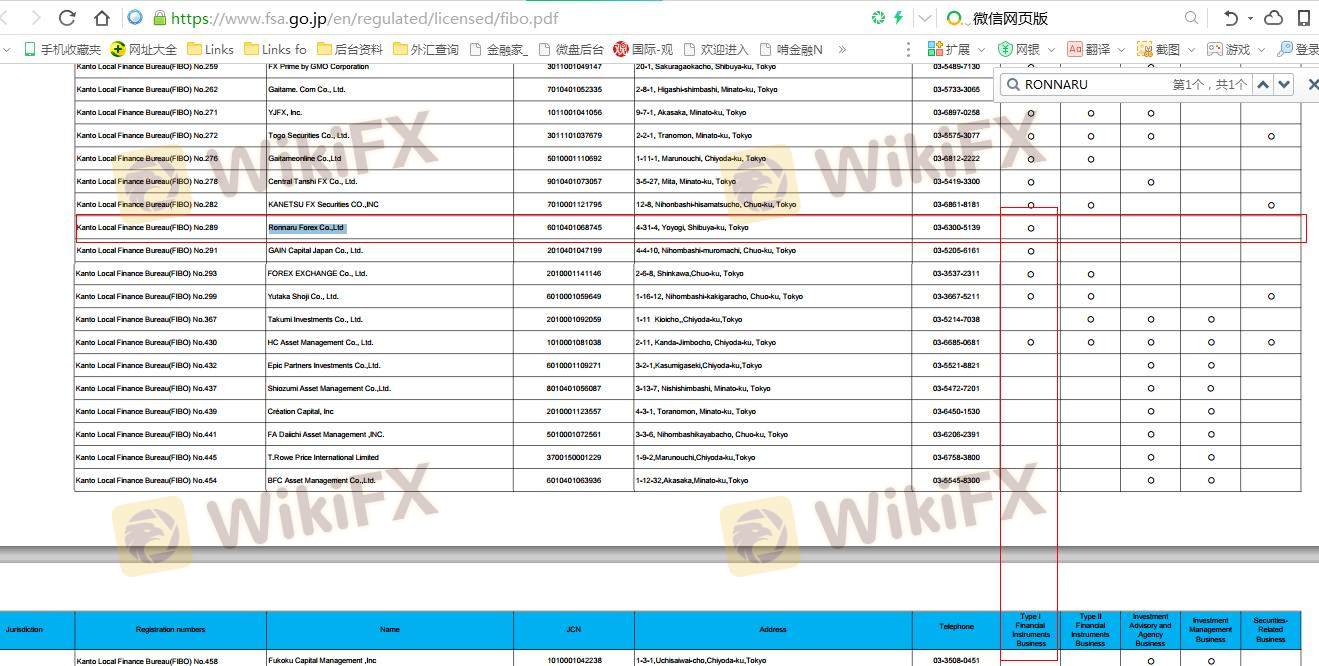Go forward with the forward arrow
The width and height of the screenshot is (1319, 666).
tap(35, 18)
